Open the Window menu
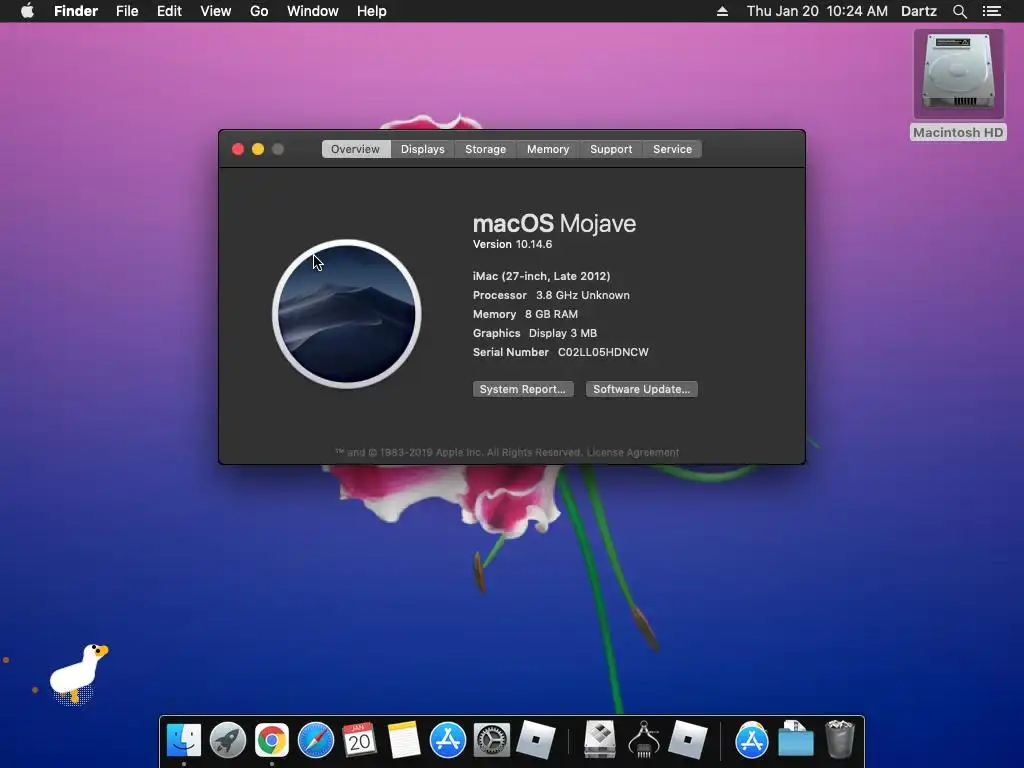This screenshot has height=768, width=1024. click(x=313, y=11)
